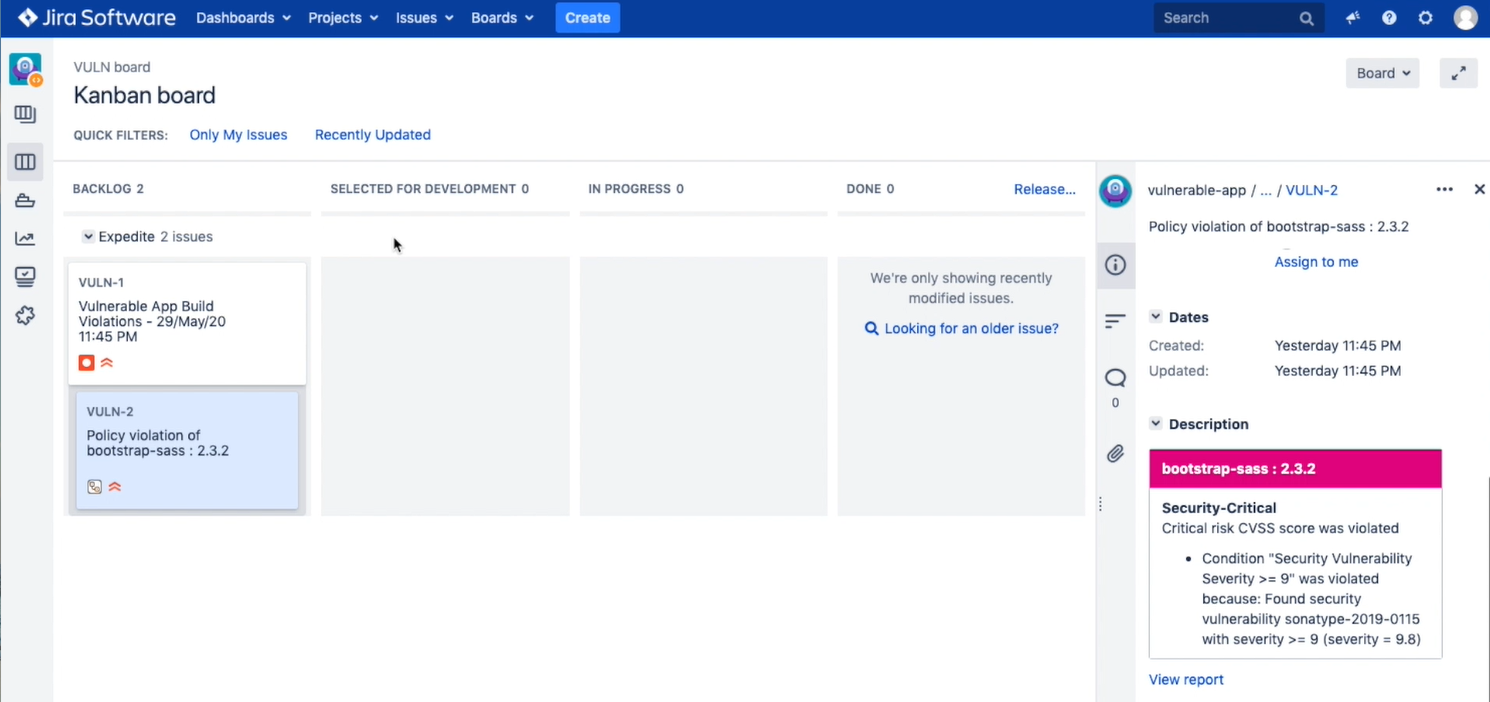Screen dimensions: 1490x702
Task: Open Jira administration gear settings
Action: (x=1426, y=18)
